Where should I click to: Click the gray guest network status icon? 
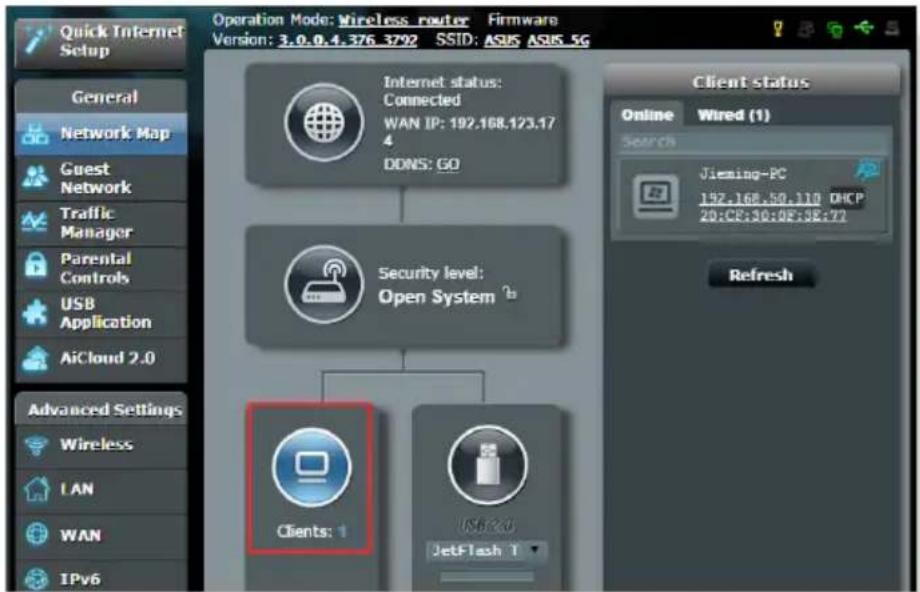[806, 29]
